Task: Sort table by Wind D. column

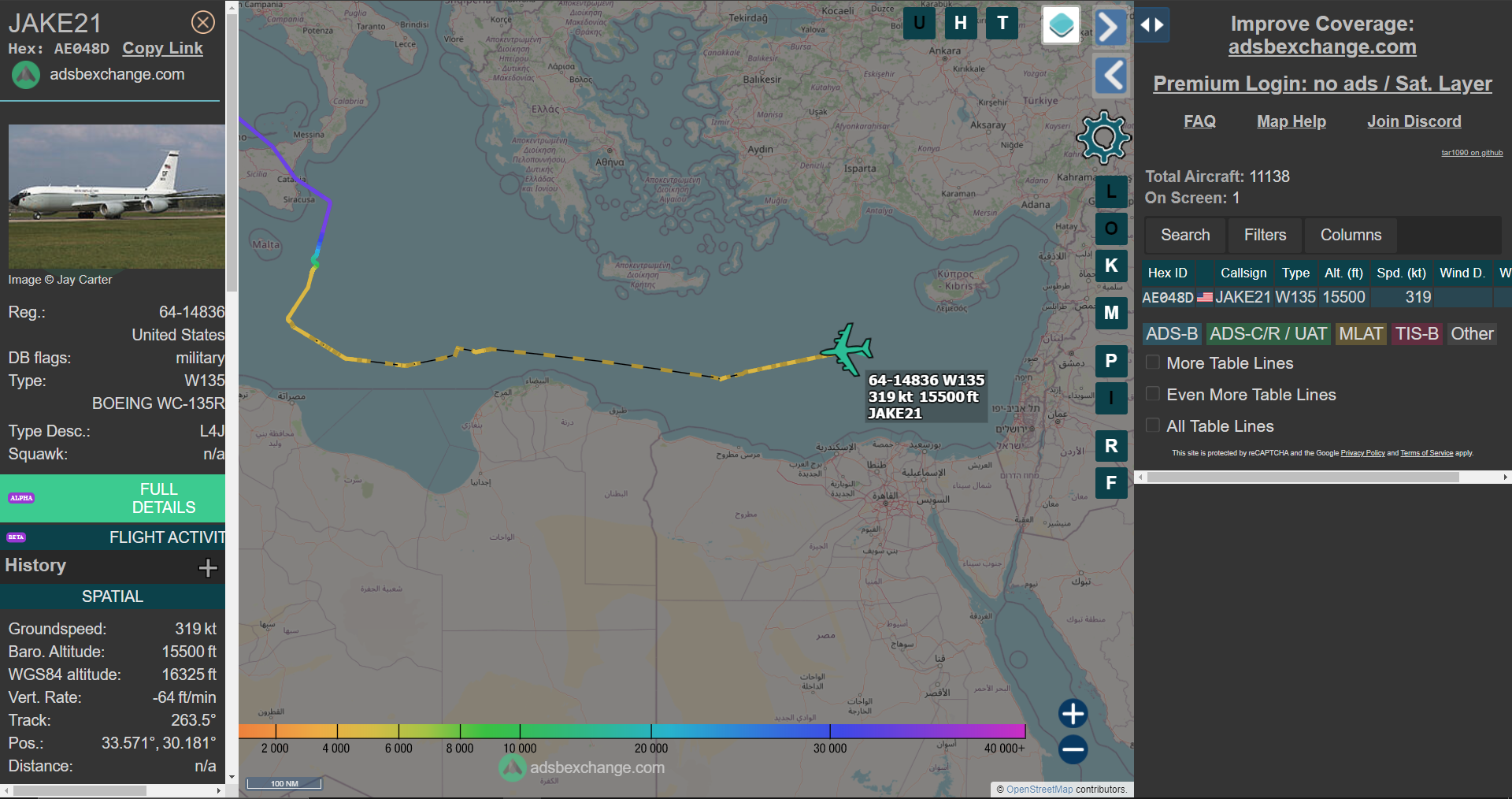Action: 1462,273
